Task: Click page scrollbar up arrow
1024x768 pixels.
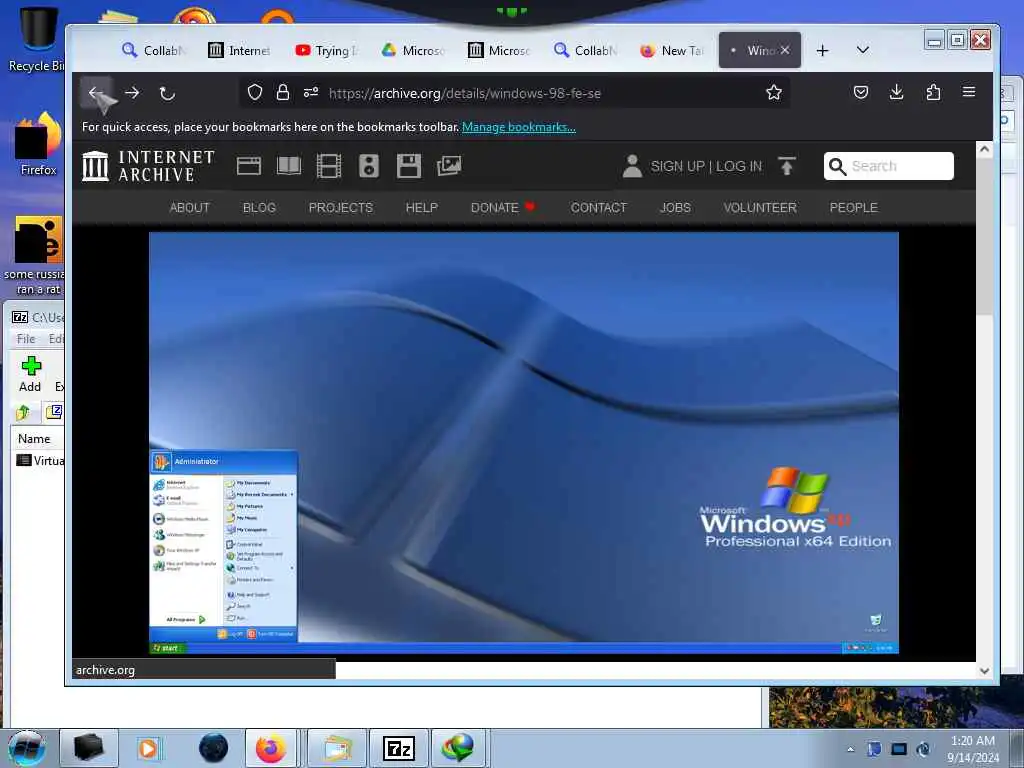Action: (x=984, y=150)
